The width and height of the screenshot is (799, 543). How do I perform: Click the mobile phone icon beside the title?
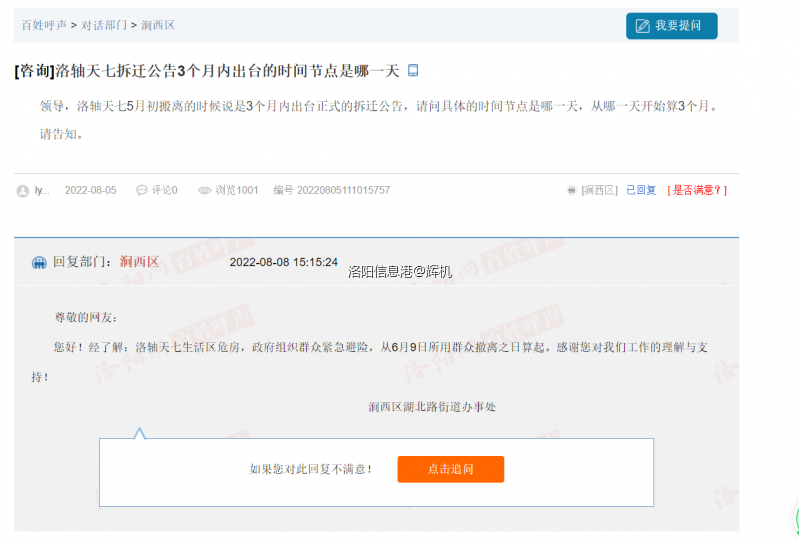(413, 71)
